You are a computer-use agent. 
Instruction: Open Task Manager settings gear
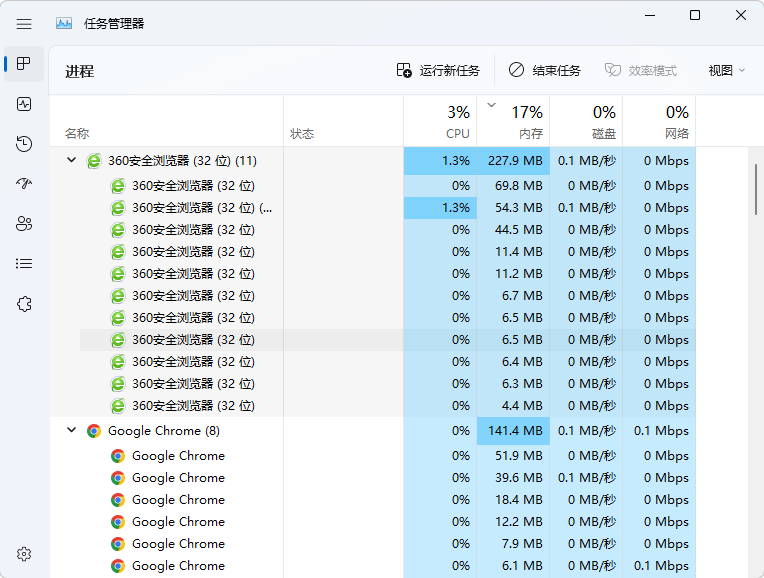click(24, 554)
